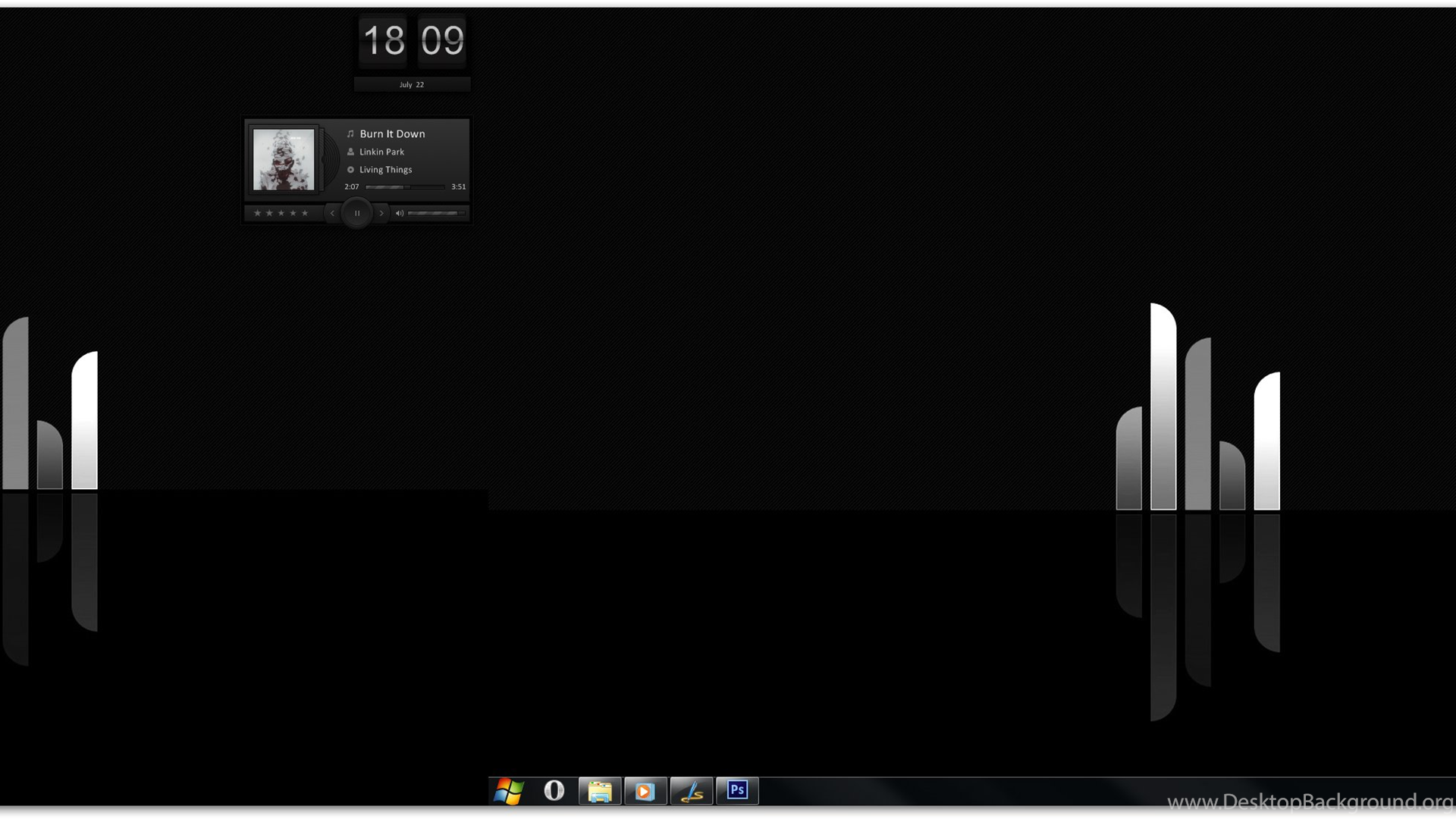Open the pen application in taskbar
Screen dimensions: 1456x819
click(692, 791)
